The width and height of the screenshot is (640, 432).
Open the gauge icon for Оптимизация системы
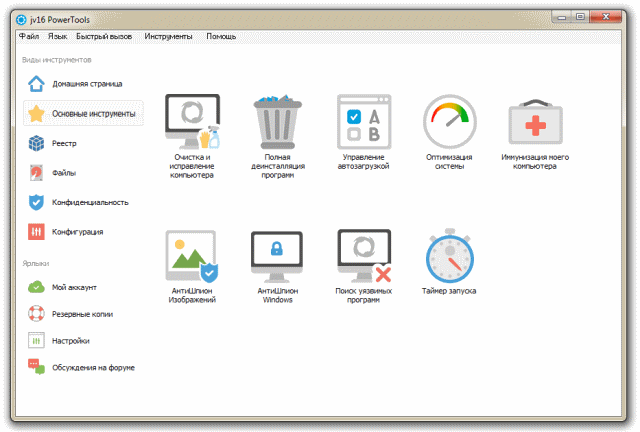pyautogui.click(x=449, y=122)
